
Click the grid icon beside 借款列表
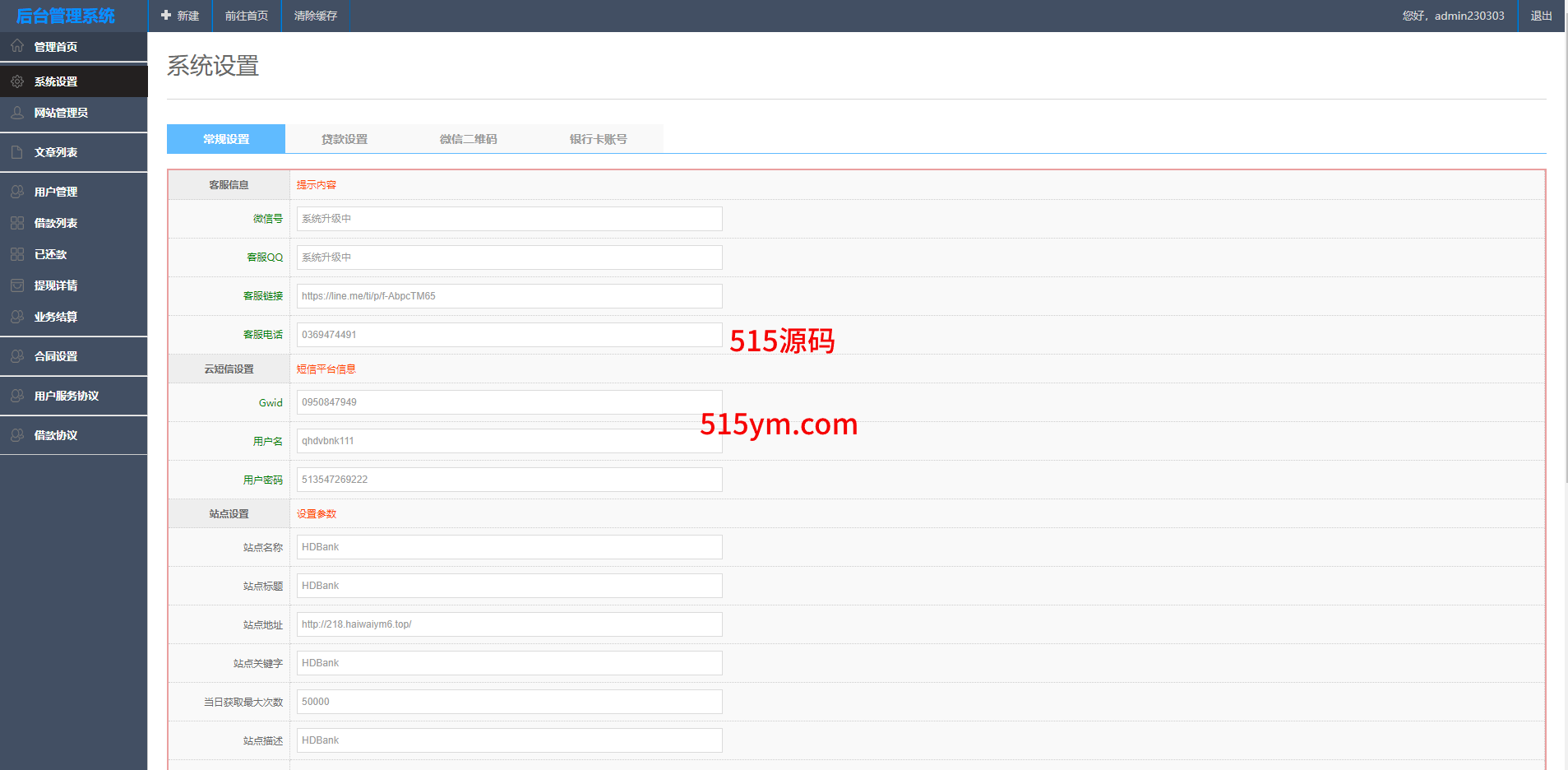17,223
